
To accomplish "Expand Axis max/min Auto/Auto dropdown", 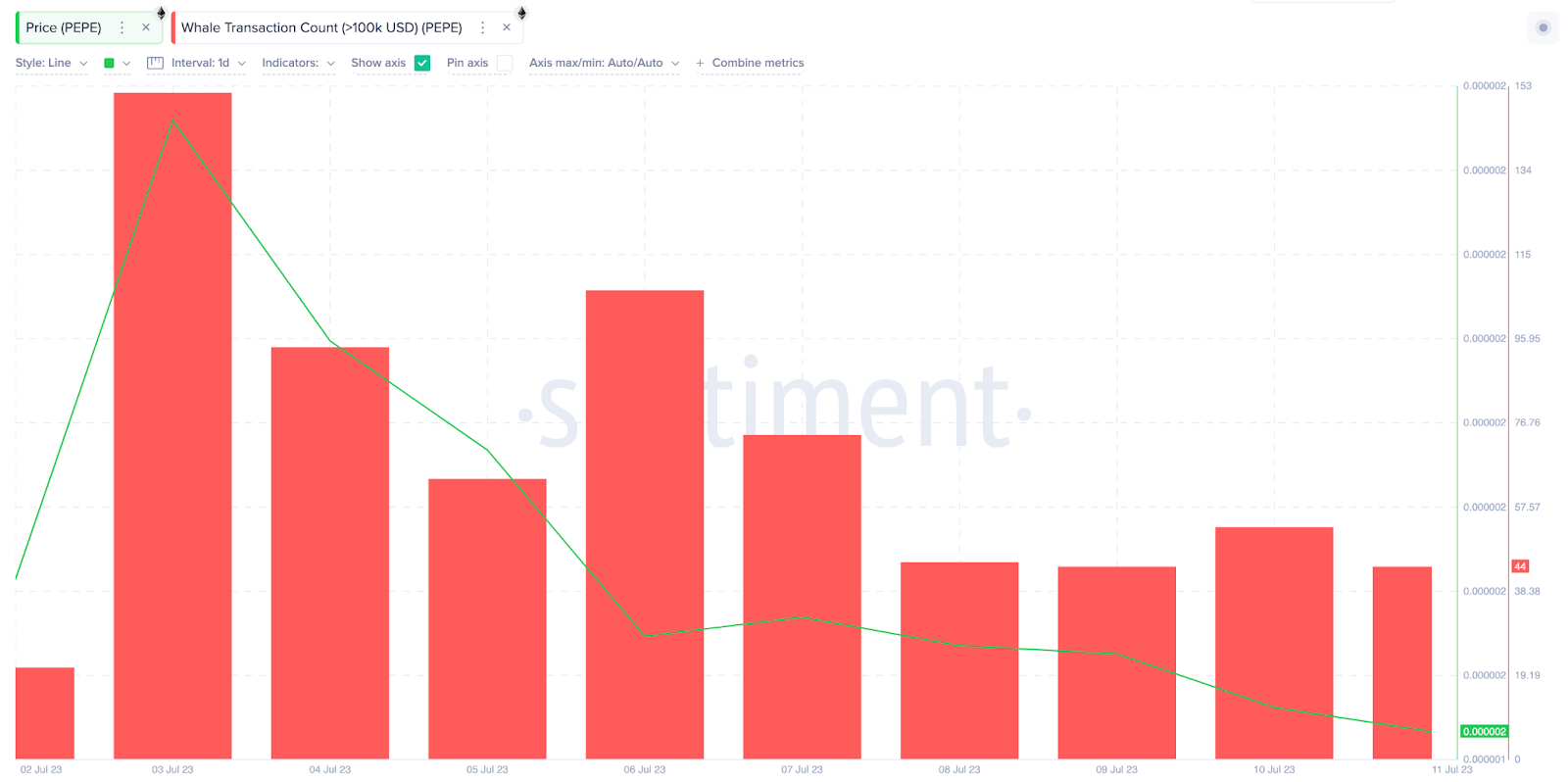I will coord(605,63).
